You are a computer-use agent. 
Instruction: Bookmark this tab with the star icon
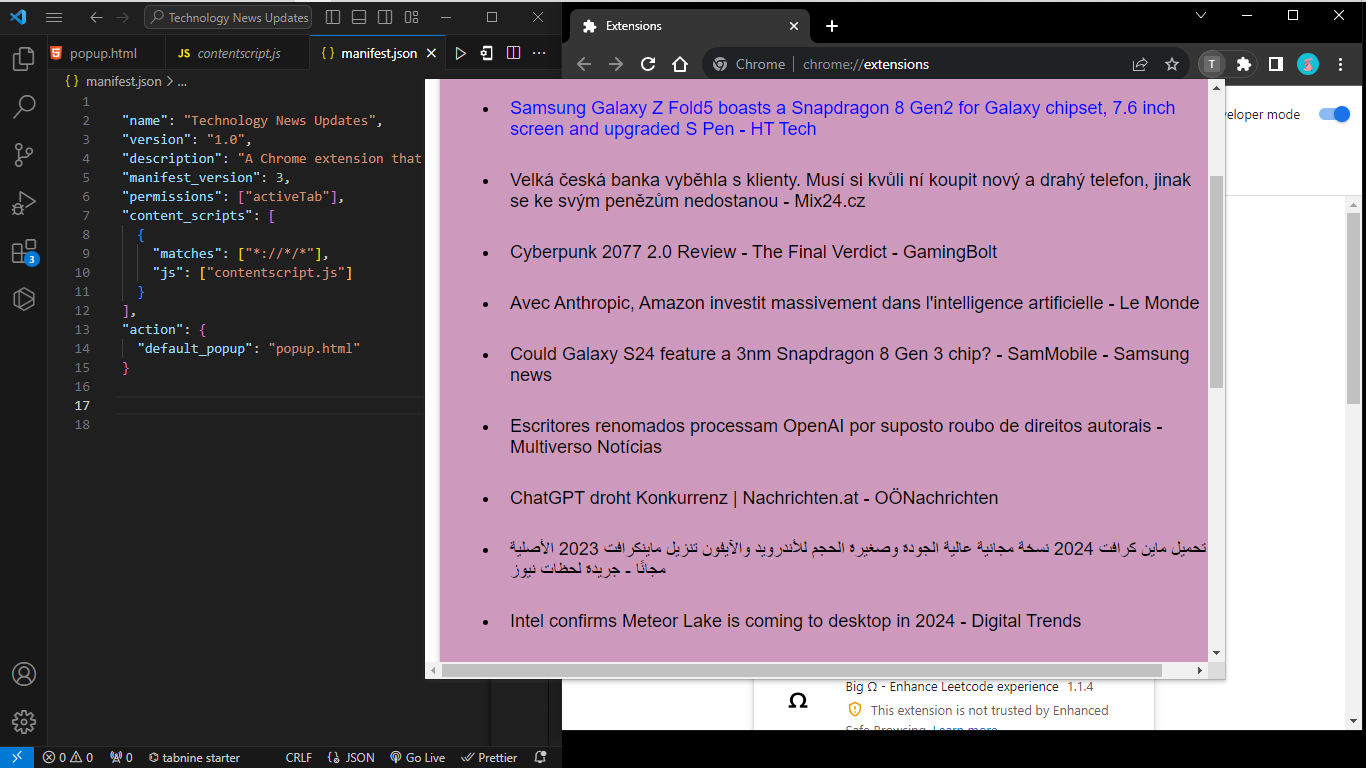coord(1172,64)
